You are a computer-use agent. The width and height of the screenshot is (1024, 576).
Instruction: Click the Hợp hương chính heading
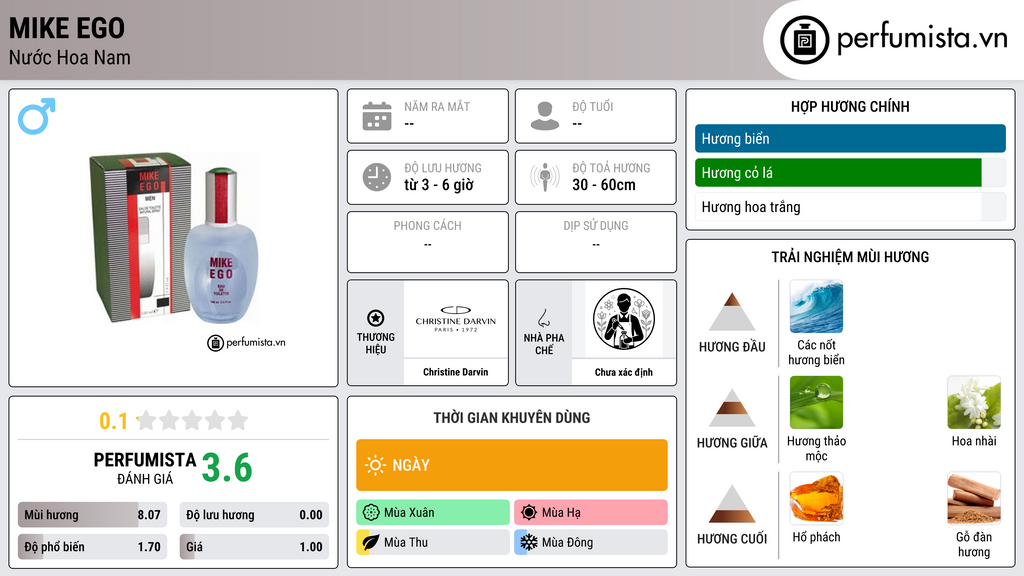850,106
